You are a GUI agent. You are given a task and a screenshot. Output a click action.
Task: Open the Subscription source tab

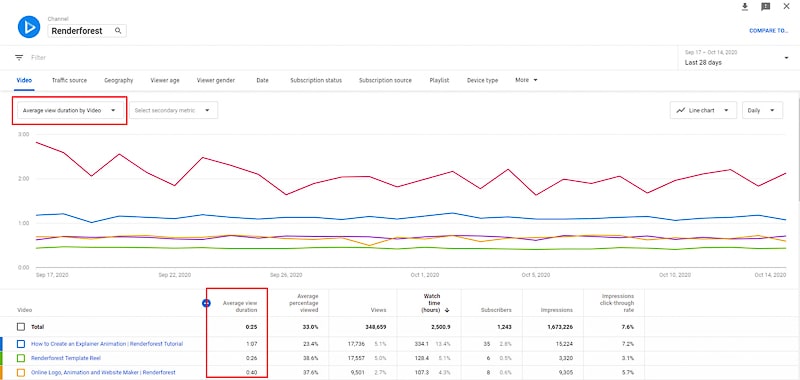385,80
